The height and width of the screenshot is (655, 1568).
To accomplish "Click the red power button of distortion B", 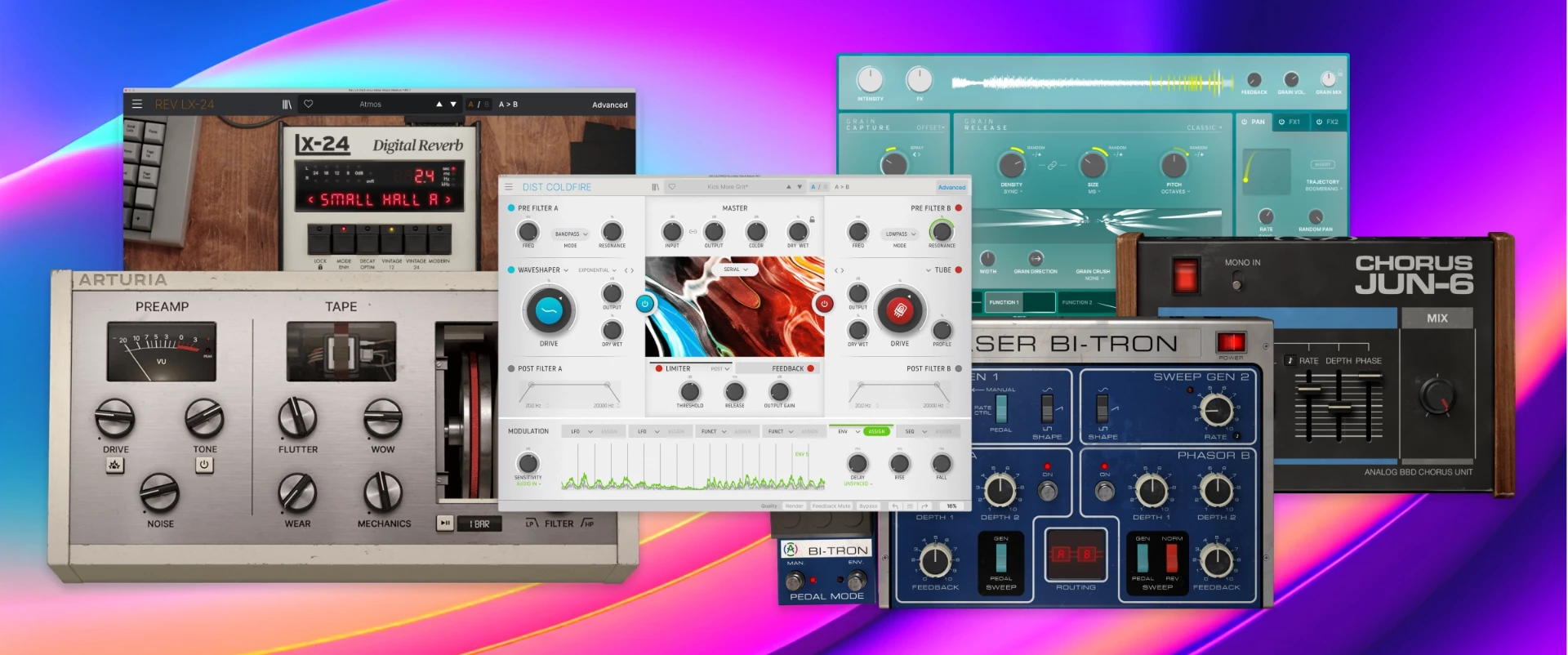I will [x=824, y=304].
